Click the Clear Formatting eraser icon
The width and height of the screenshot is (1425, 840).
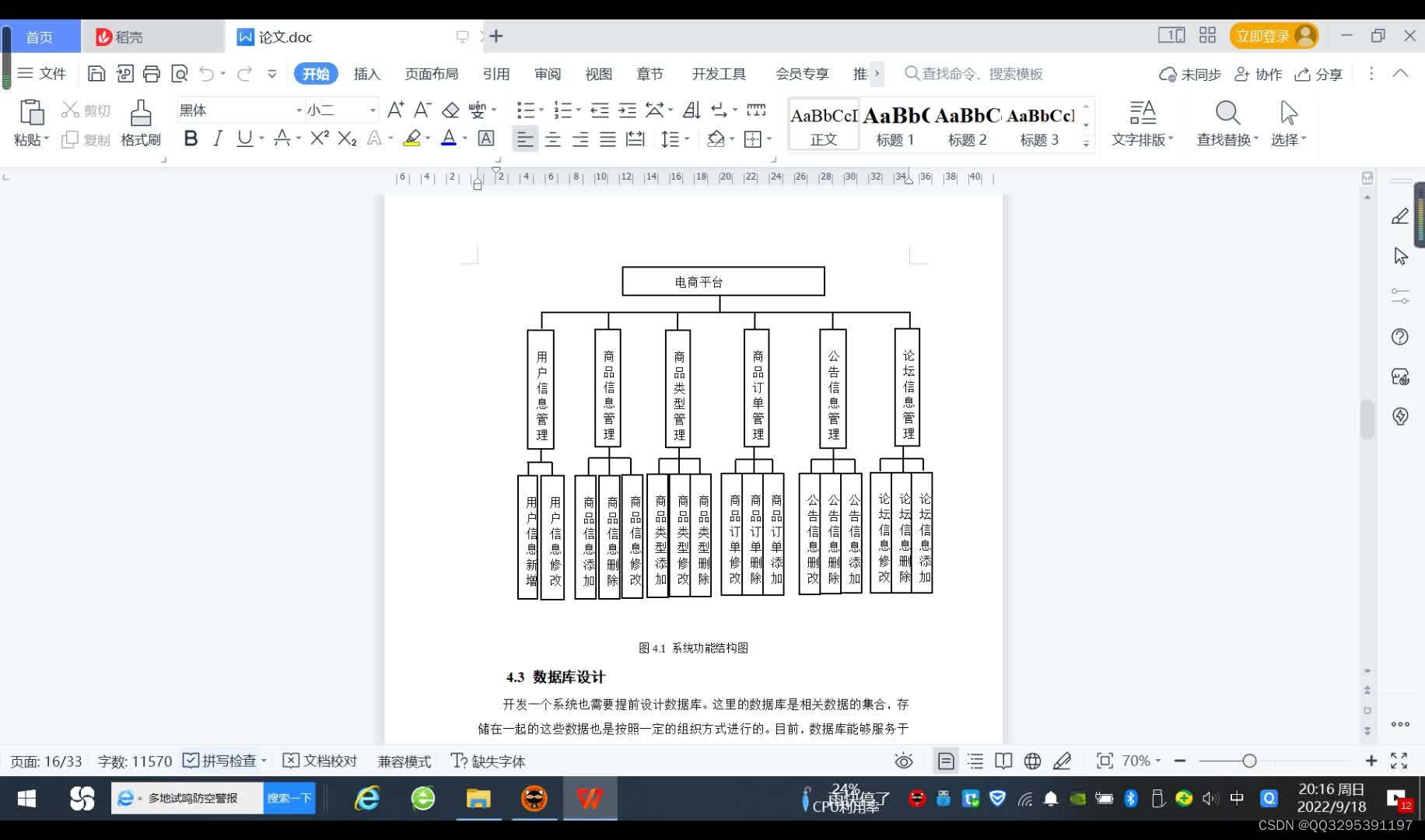[450, 110]
